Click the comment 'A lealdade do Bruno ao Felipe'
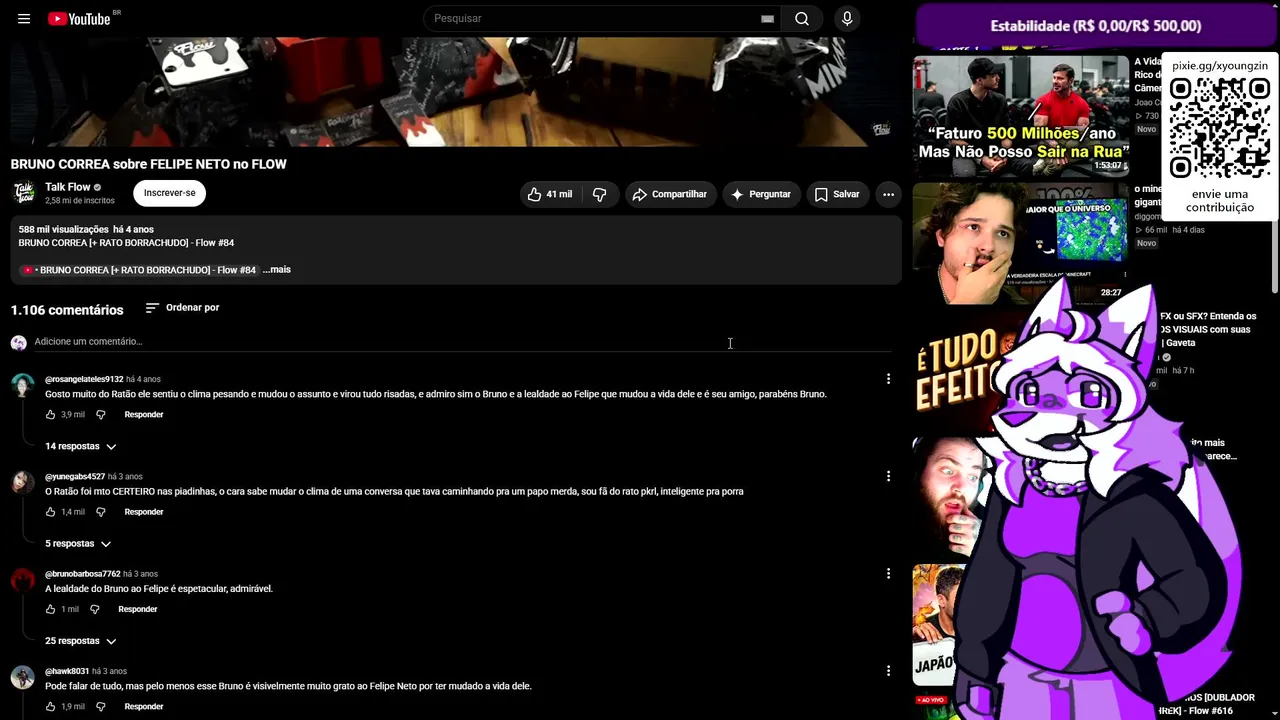 [159, 589]
